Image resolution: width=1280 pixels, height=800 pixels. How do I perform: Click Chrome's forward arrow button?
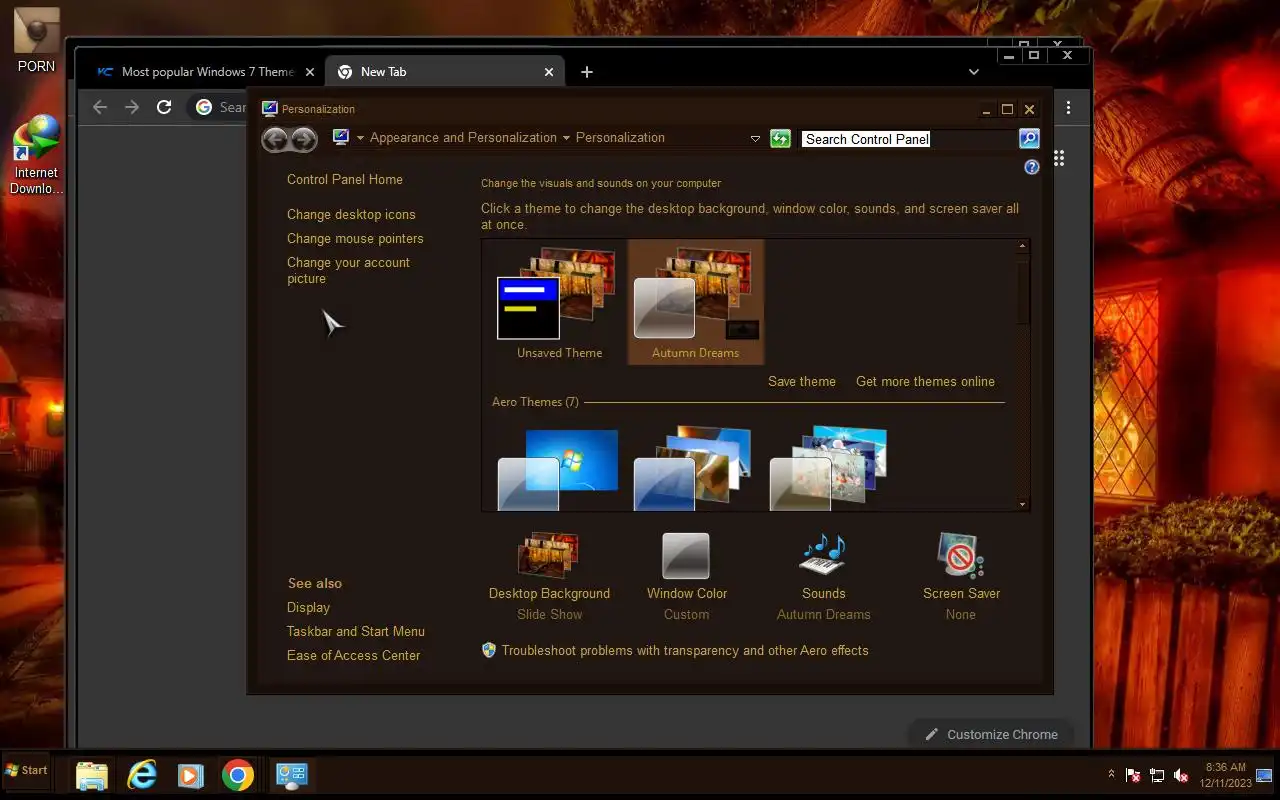point(132,107)
